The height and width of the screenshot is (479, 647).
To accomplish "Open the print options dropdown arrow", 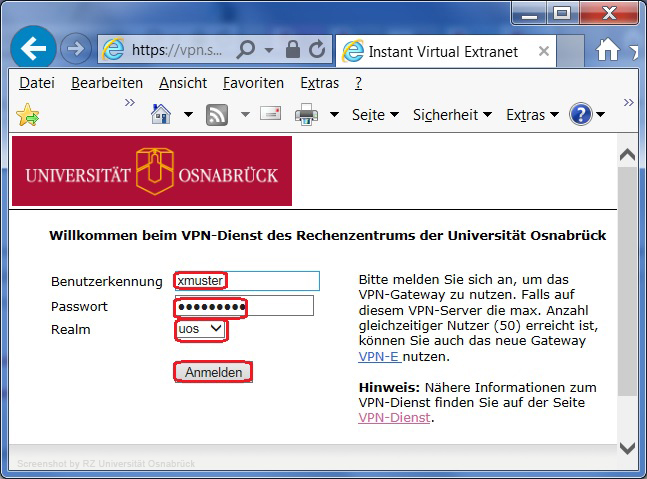I will [334, 114].
